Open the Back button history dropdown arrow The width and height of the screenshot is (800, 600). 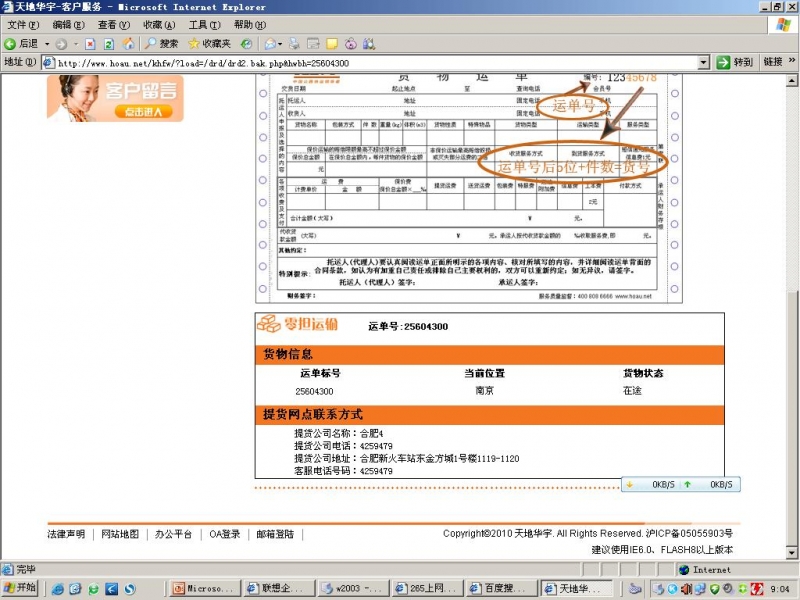[x=46, y=44]
